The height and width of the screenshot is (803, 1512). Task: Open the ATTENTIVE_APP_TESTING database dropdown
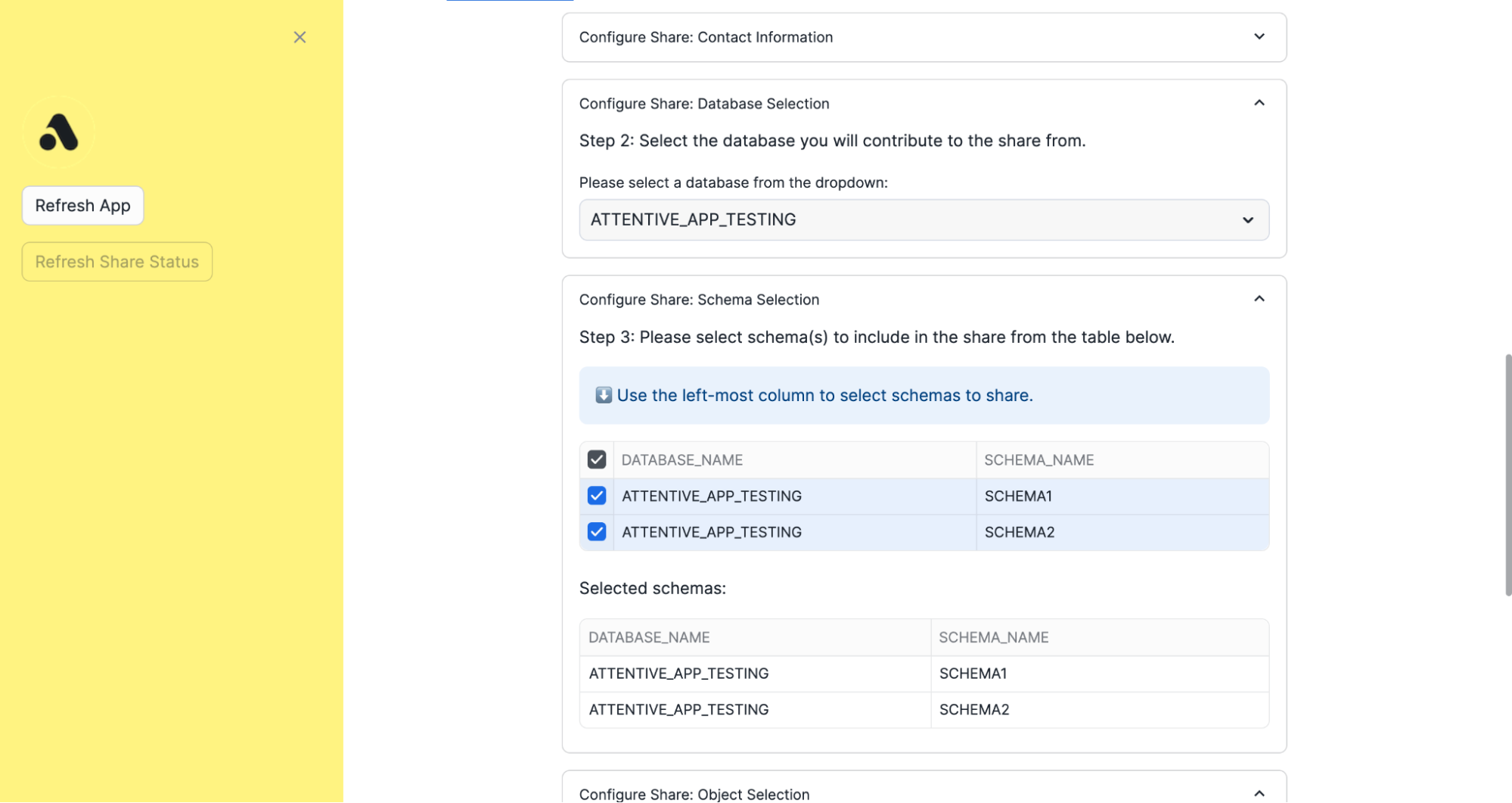[x=924, y=219]
